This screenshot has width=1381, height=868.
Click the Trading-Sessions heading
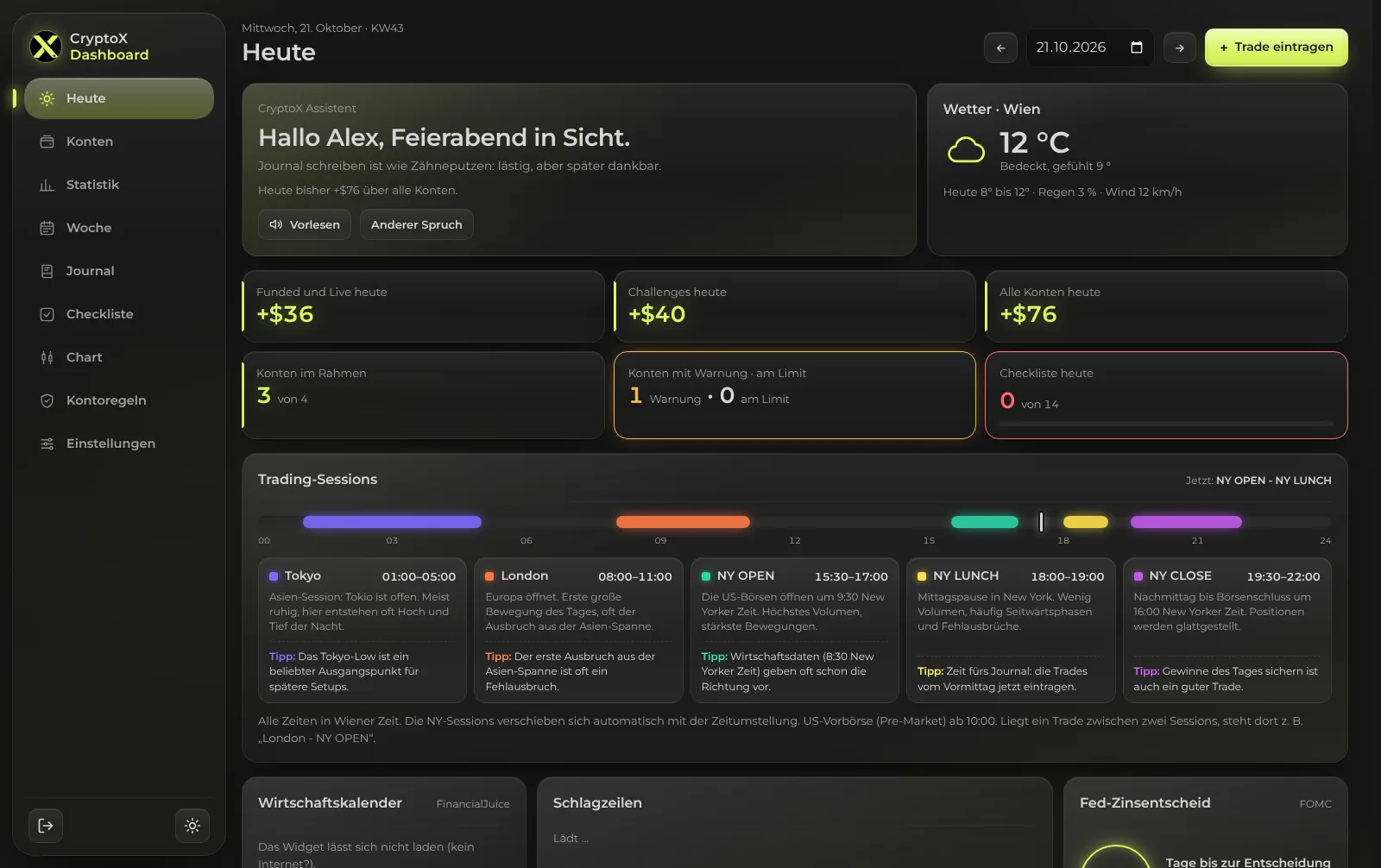tap(318, 480)
